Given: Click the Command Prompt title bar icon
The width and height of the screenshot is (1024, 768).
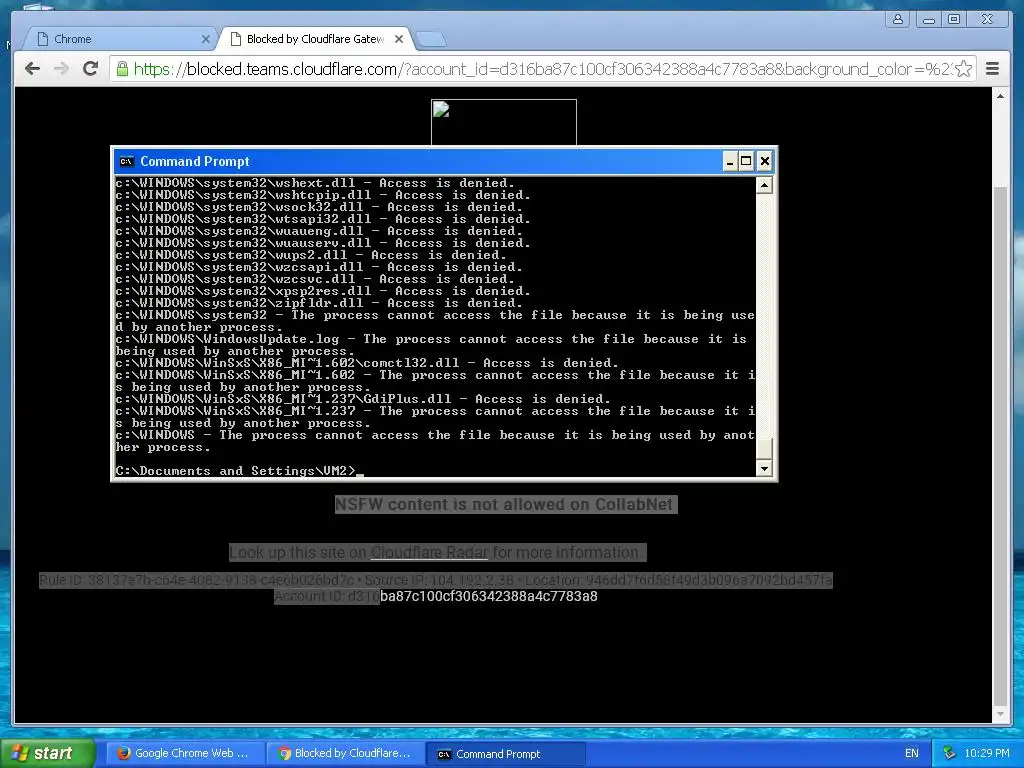Looking at the screenshot, I should tap(127, 161).
